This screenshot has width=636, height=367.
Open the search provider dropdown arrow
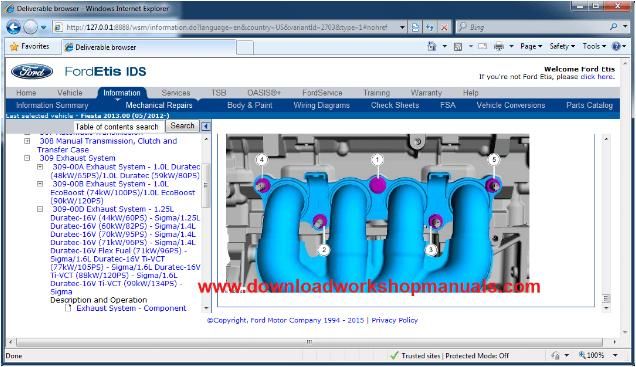[x=625, y=27]
